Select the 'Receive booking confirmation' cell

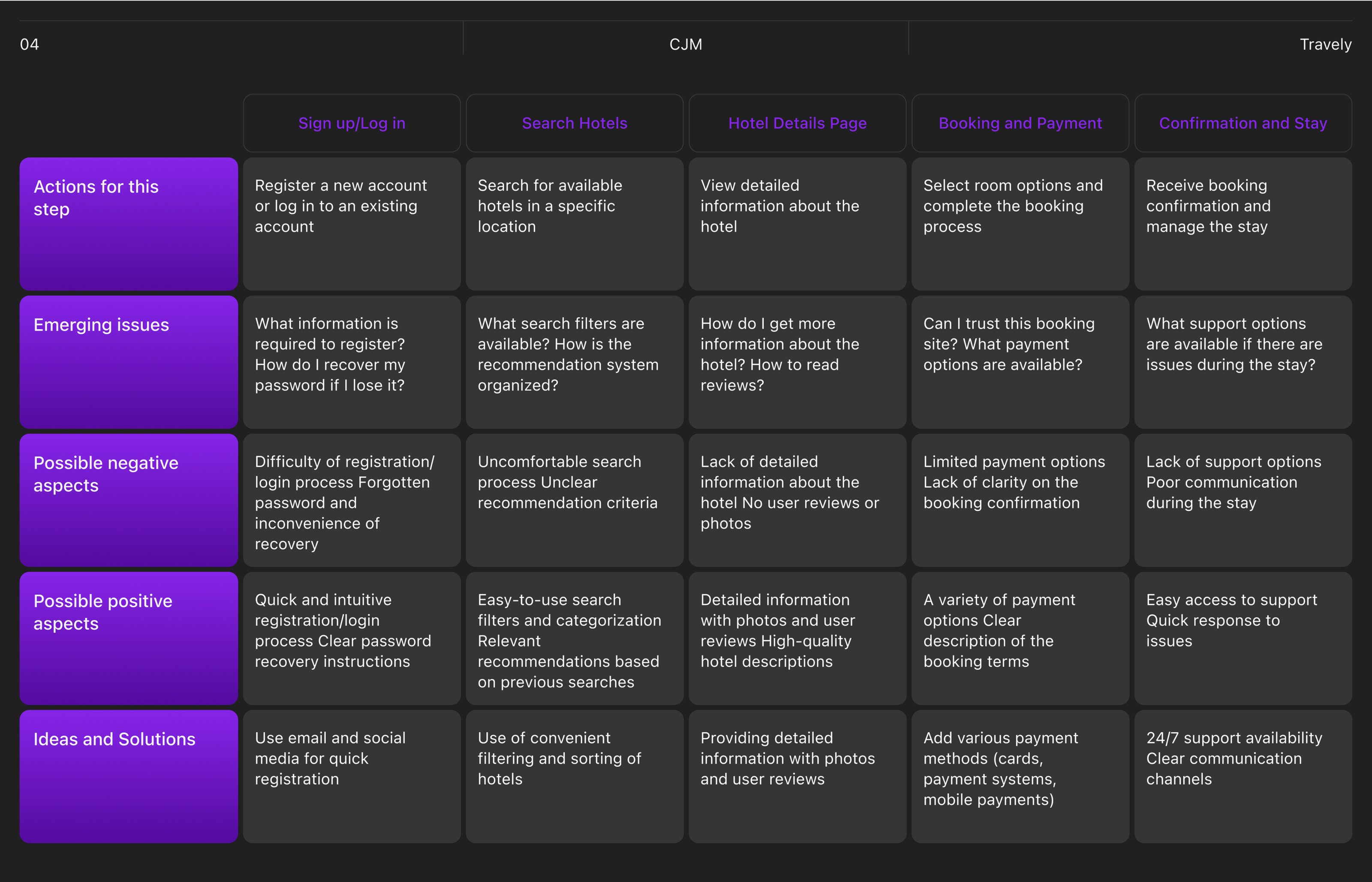pyautogui.click(x=1243, y=223)
